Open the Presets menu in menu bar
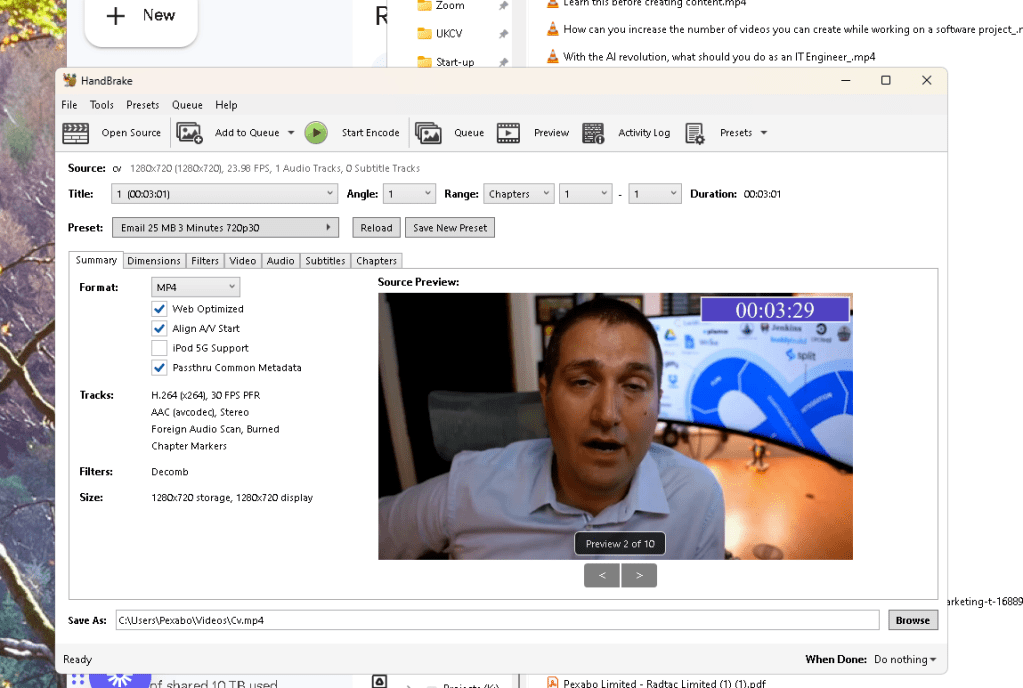1023x688 pixels. 143,105
